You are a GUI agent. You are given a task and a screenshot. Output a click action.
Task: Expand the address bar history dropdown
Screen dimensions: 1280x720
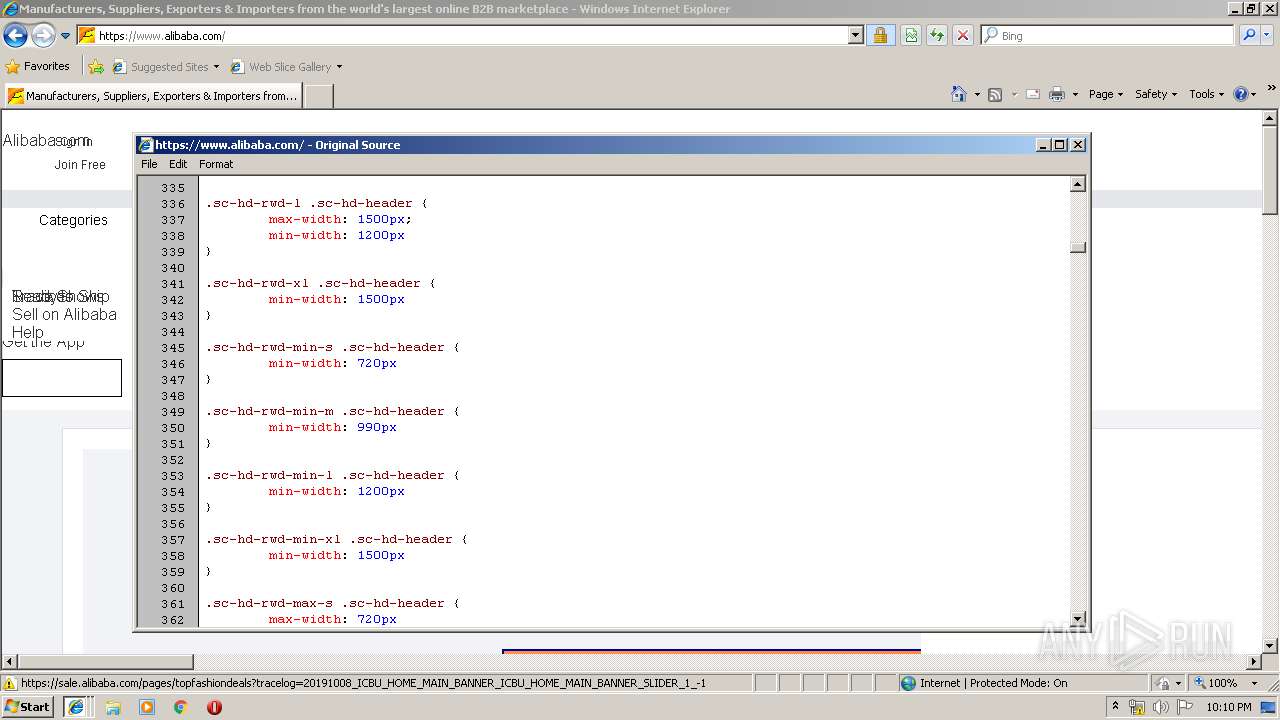coord(855,35)
